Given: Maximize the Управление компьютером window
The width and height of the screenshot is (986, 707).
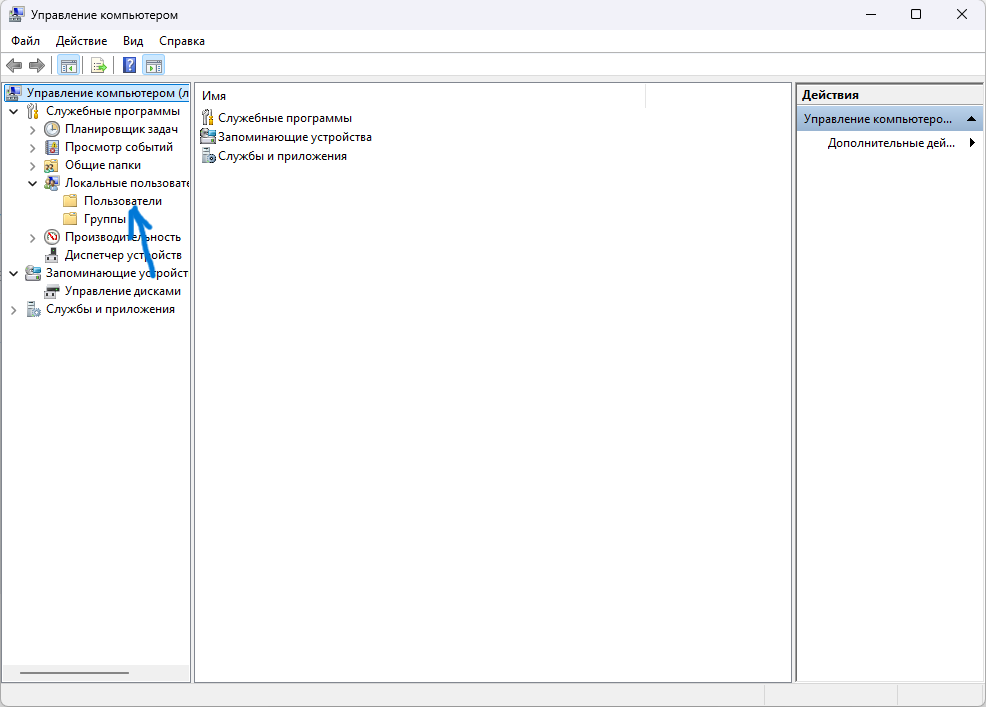Looking at the screenshot, I should click(x=916, y=14).
